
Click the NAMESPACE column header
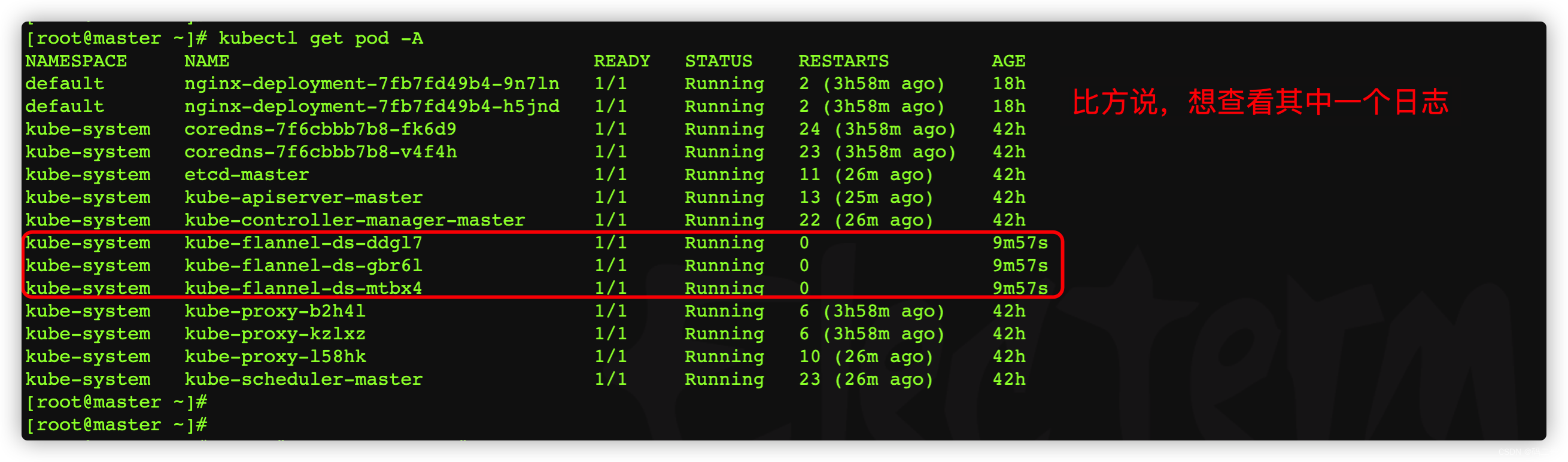click(76, 61)
